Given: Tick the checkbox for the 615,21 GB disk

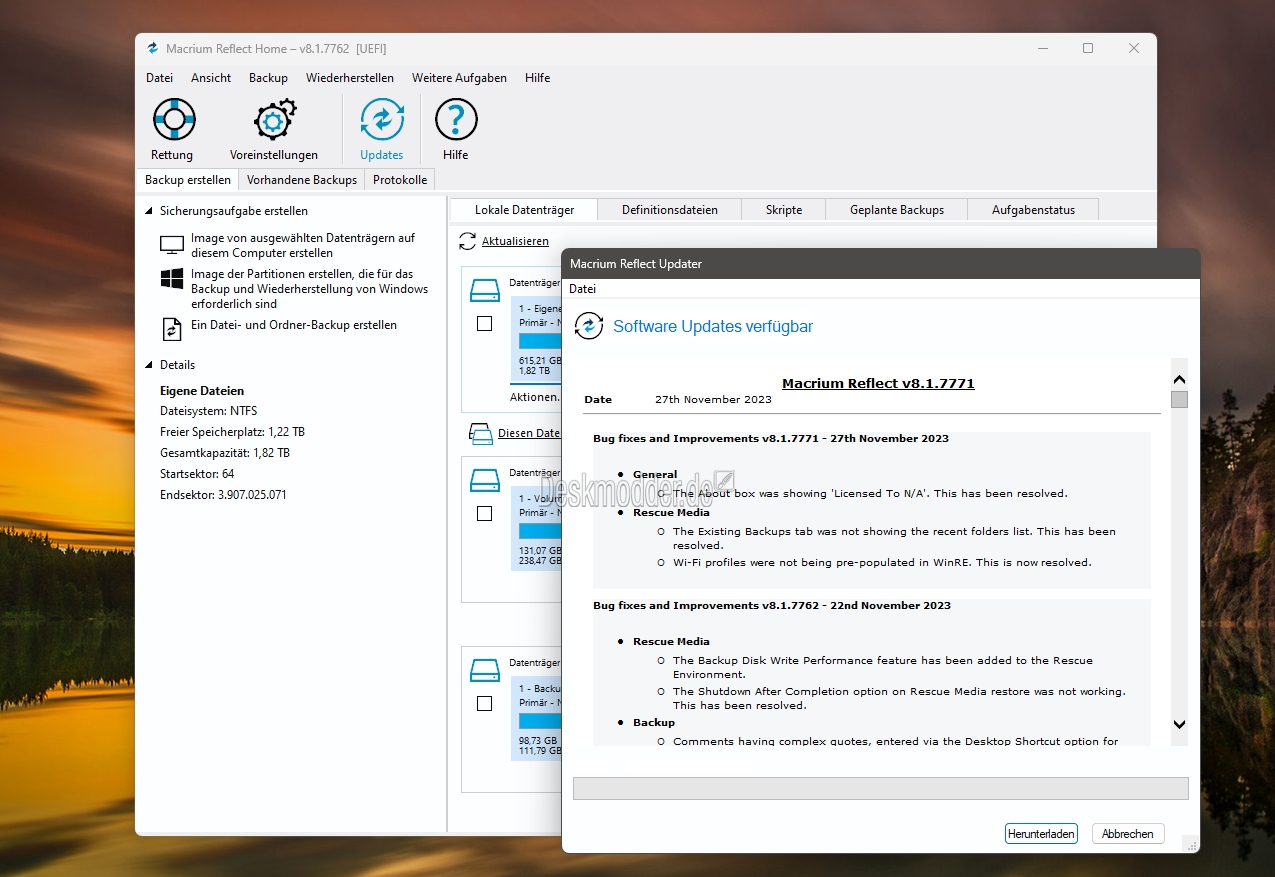Looking at the screenshot, I should (485, 324).
